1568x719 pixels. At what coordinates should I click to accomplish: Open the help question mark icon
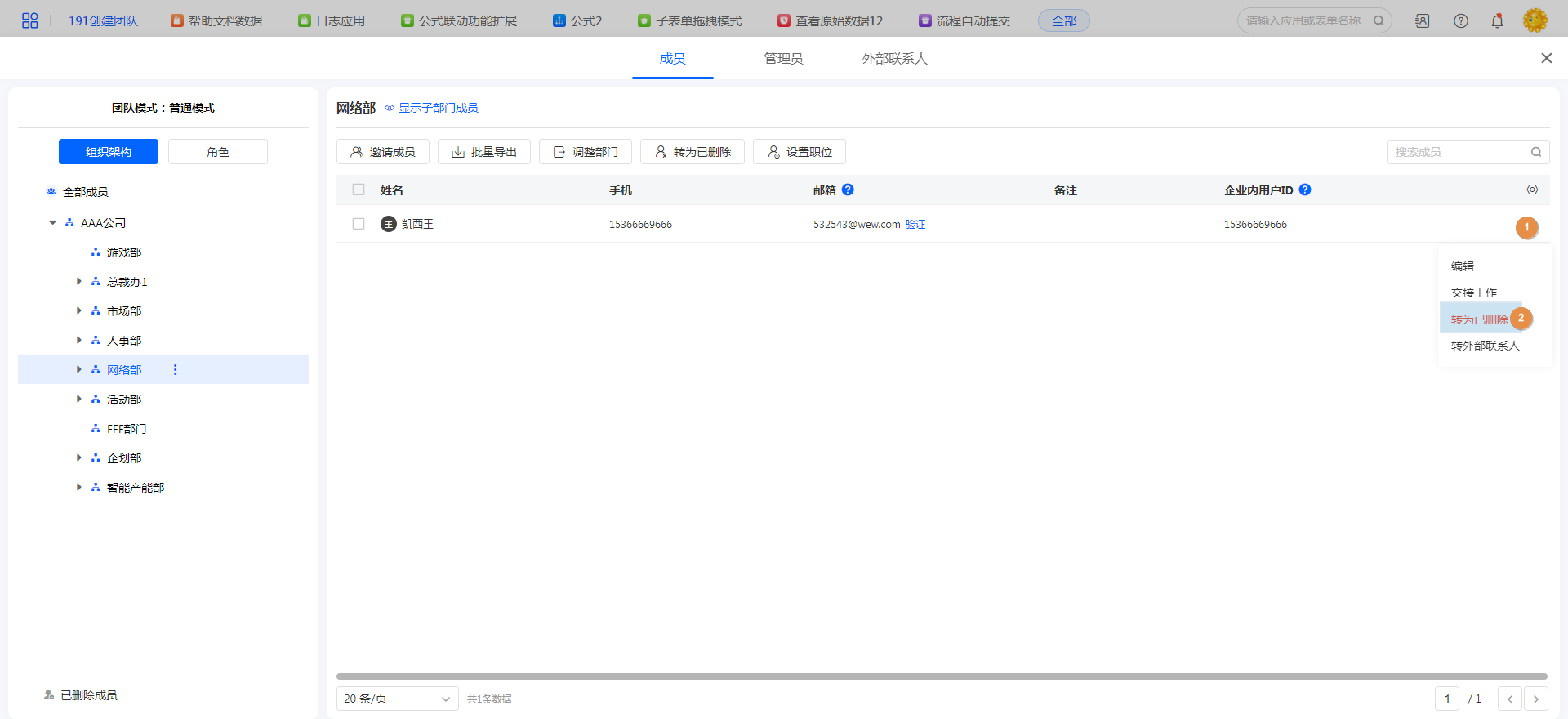pyautogui.click(x=1461, y=20)
